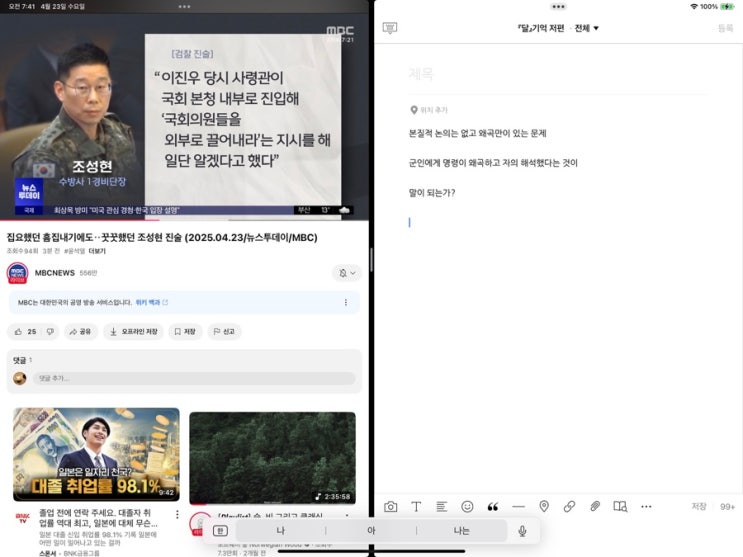Tap 오프라인 저장 download button
This screenshot has width=743, height=557.
pos(134,331)
